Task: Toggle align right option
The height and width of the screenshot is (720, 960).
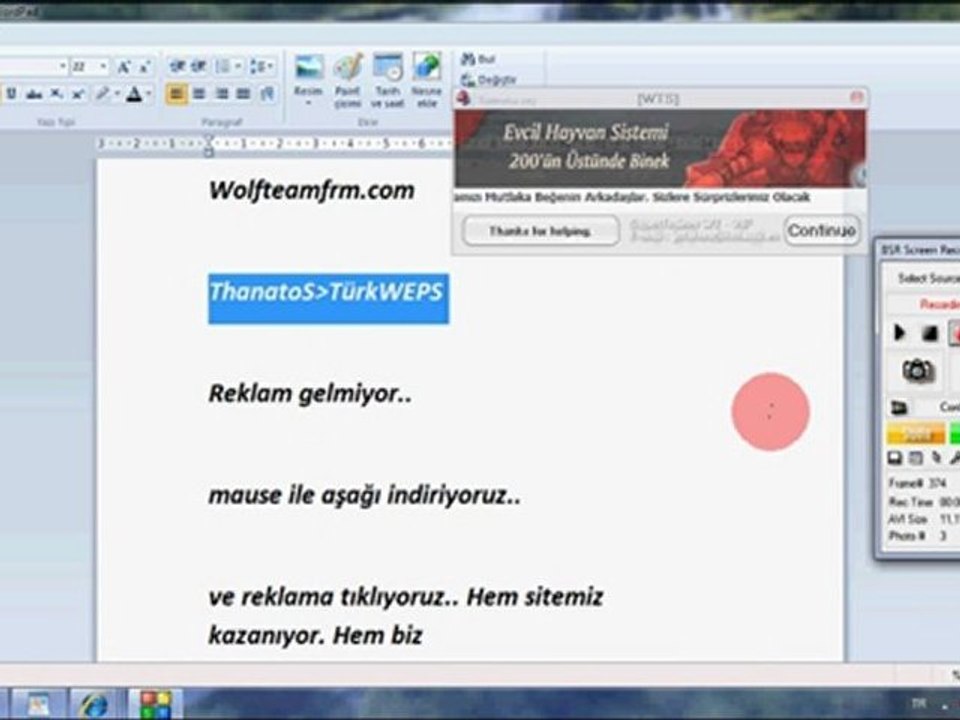Action: click(x=222, y=94)
